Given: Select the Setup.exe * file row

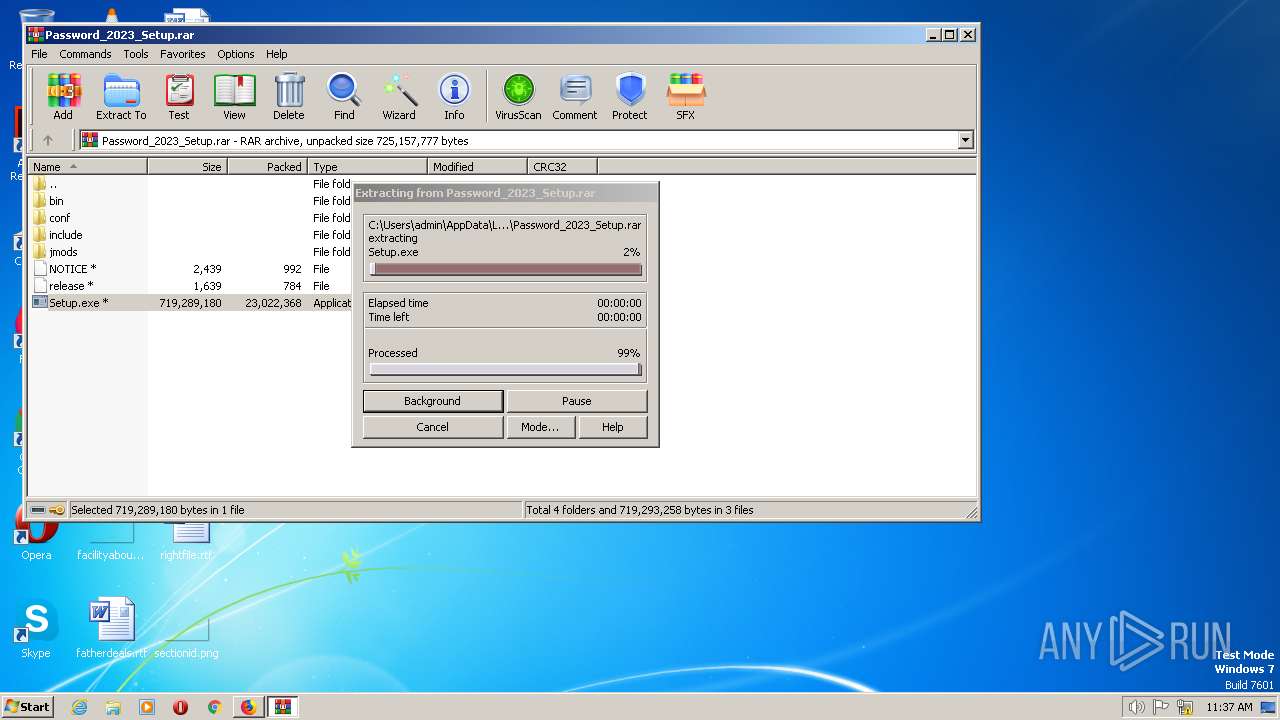Looking at the screenshot, I should click(x=191, y=303).
